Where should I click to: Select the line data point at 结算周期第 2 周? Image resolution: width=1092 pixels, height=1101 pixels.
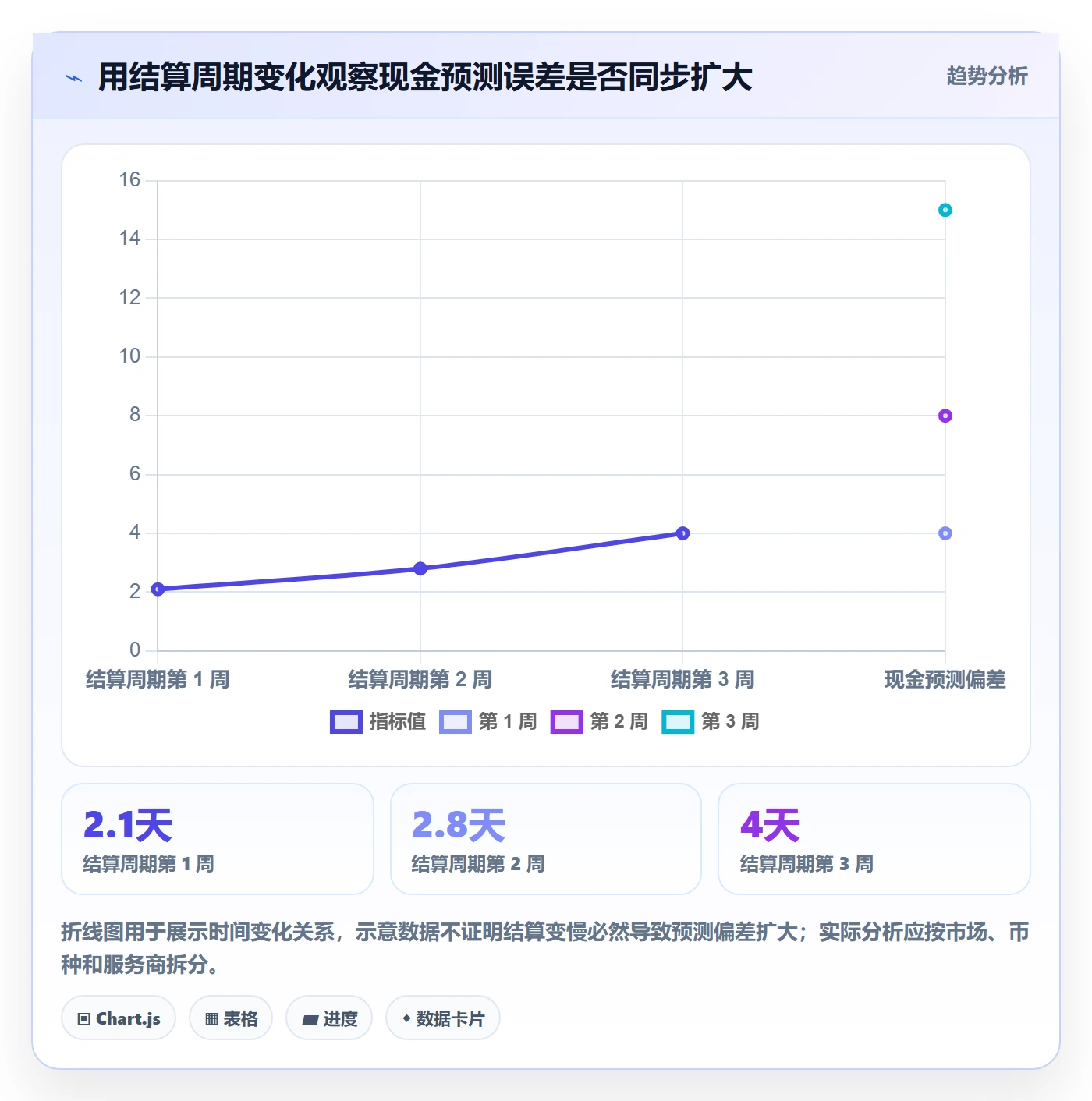pyautogui.click(x=420, y=568)
